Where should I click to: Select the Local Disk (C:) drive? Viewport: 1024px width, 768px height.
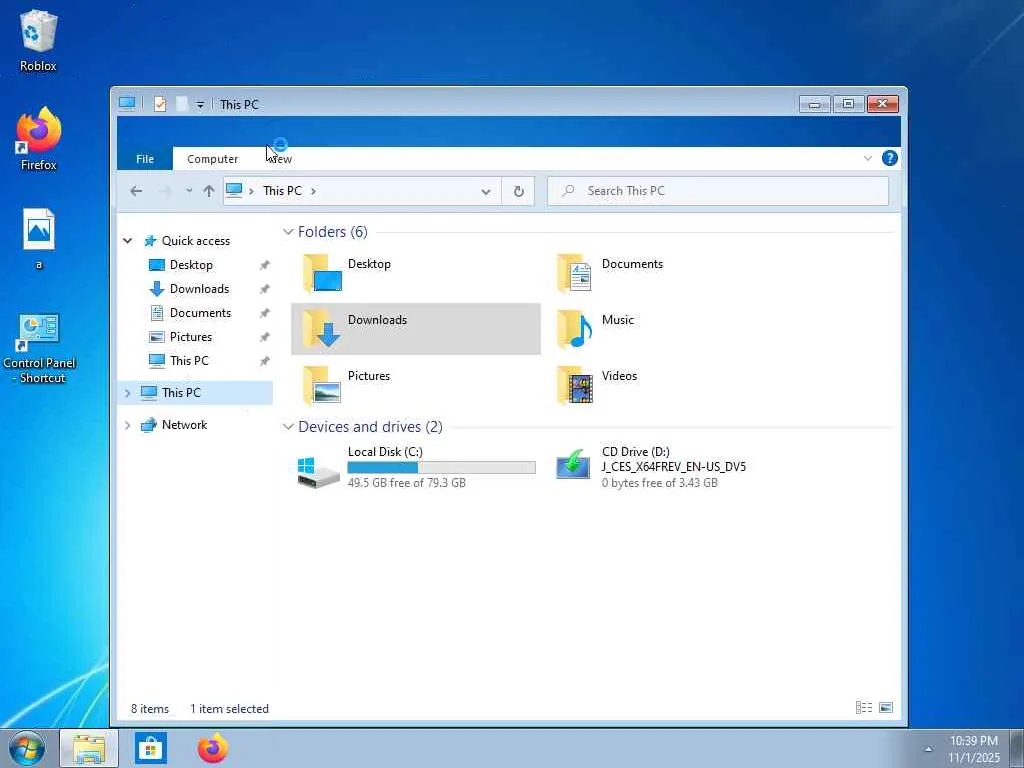pyautogui.click(x=415, y=468)
